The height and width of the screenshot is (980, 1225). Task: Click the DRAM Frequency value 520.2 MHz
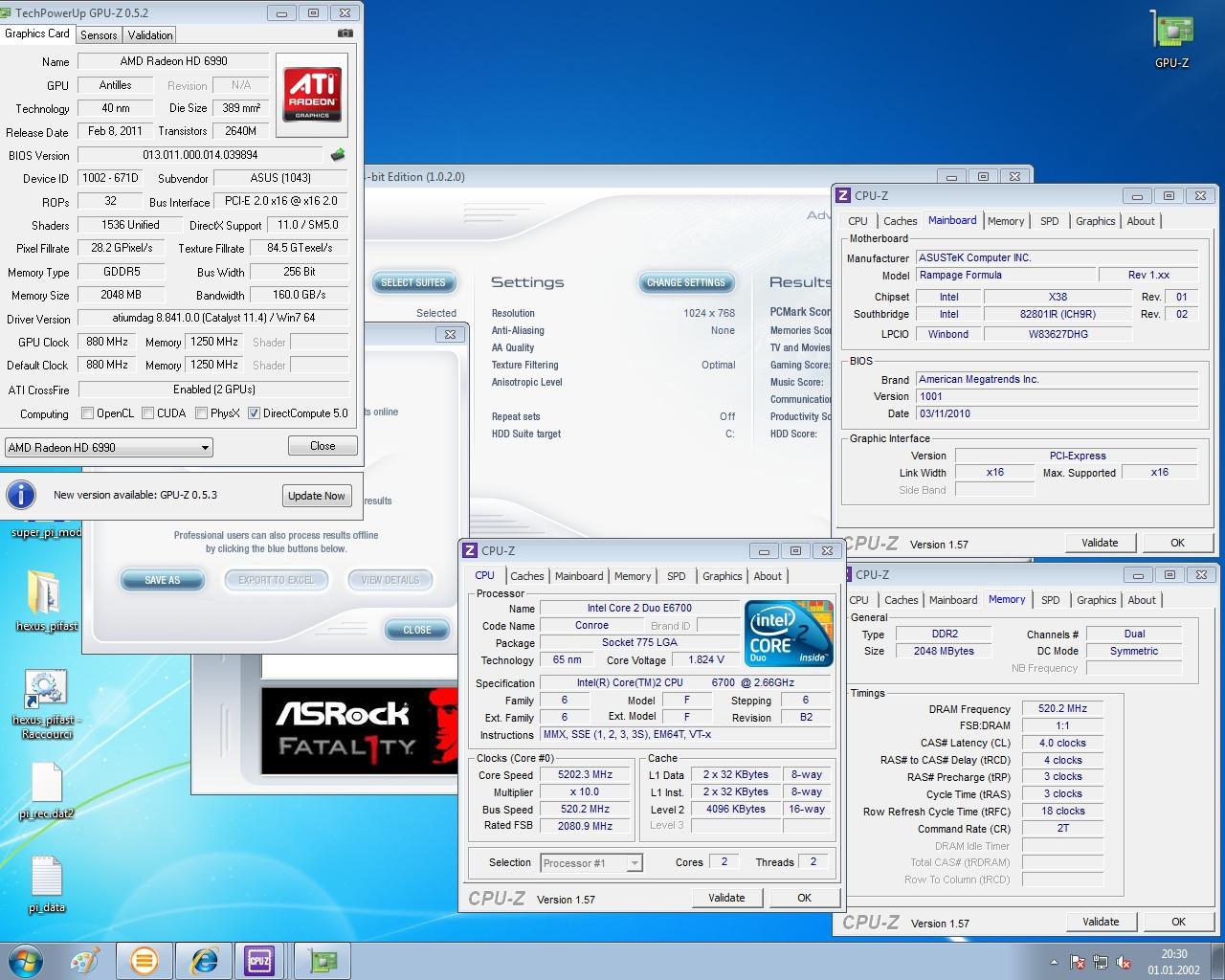point(1062,709)
